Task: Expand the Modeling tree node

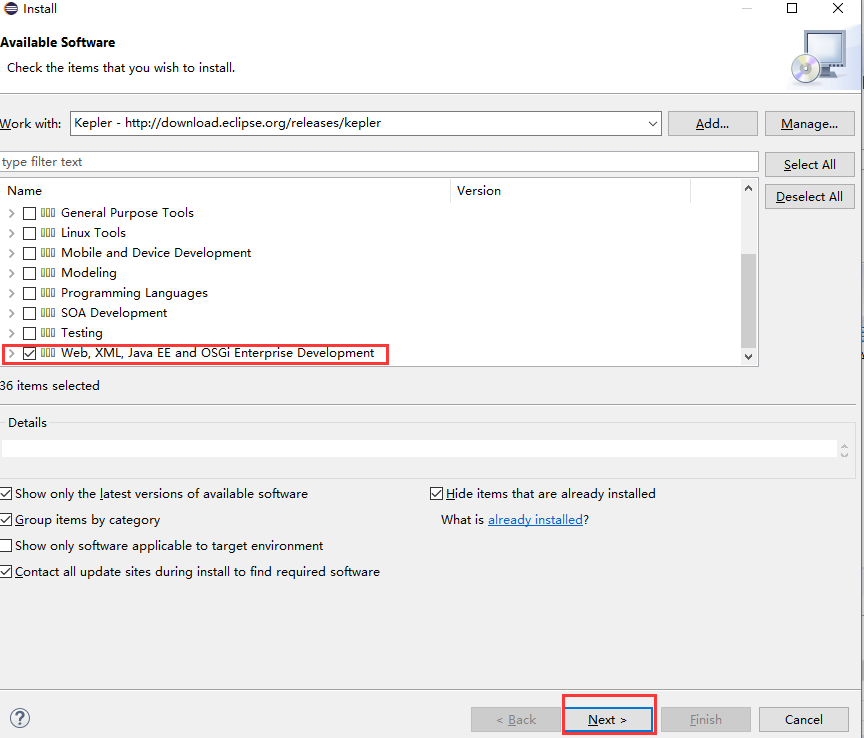Action: pos(12,273)
